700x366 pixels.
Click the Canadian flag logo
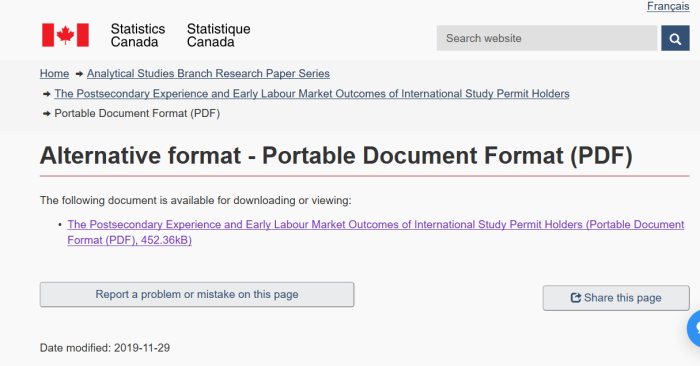pos(66,35)
